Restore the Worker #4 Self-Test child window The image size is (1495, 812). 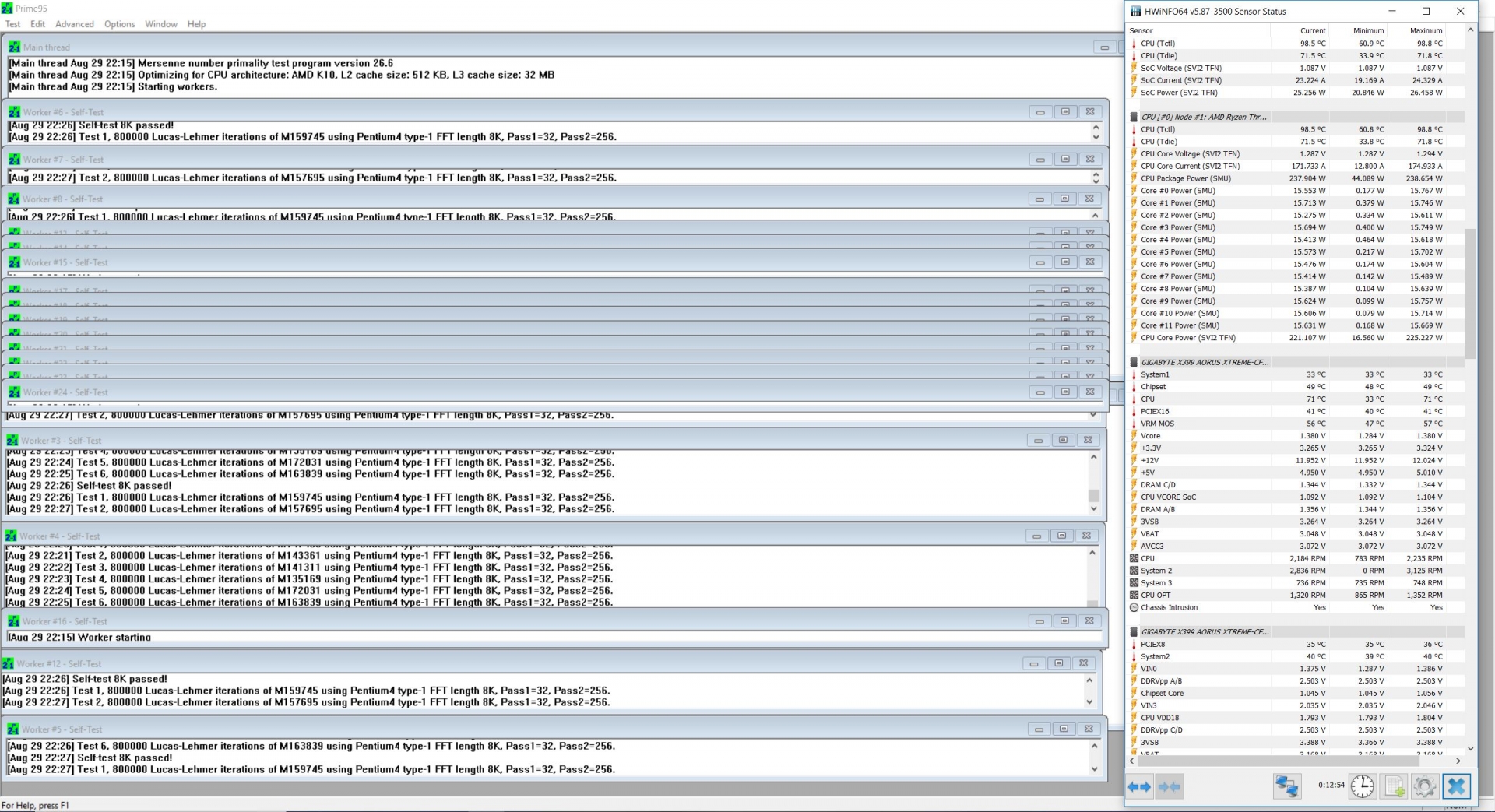point(1061,536)
